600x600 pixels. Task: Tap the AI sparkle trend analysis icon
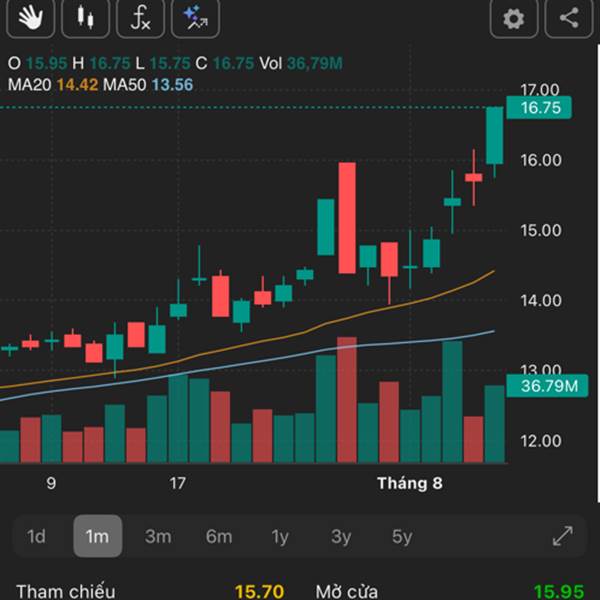point(195,17)
